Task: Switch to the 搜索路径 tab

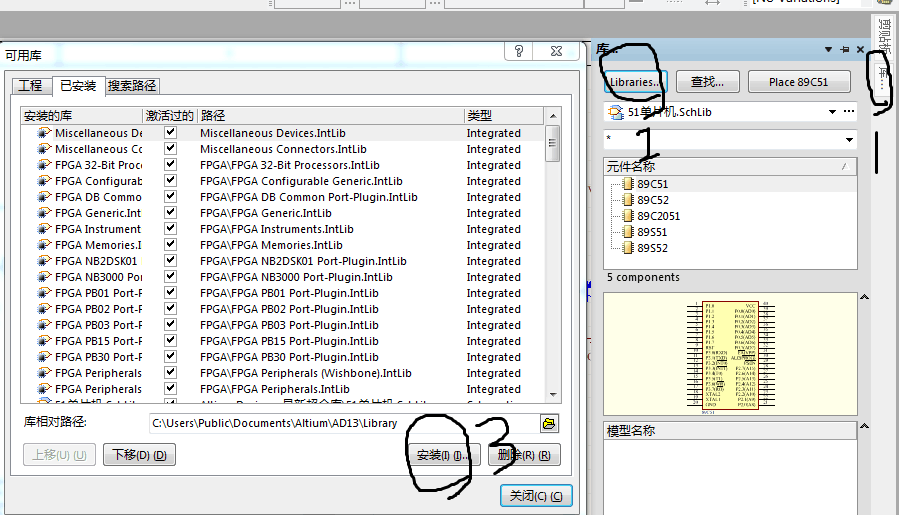Action: [x=132, y=85]
